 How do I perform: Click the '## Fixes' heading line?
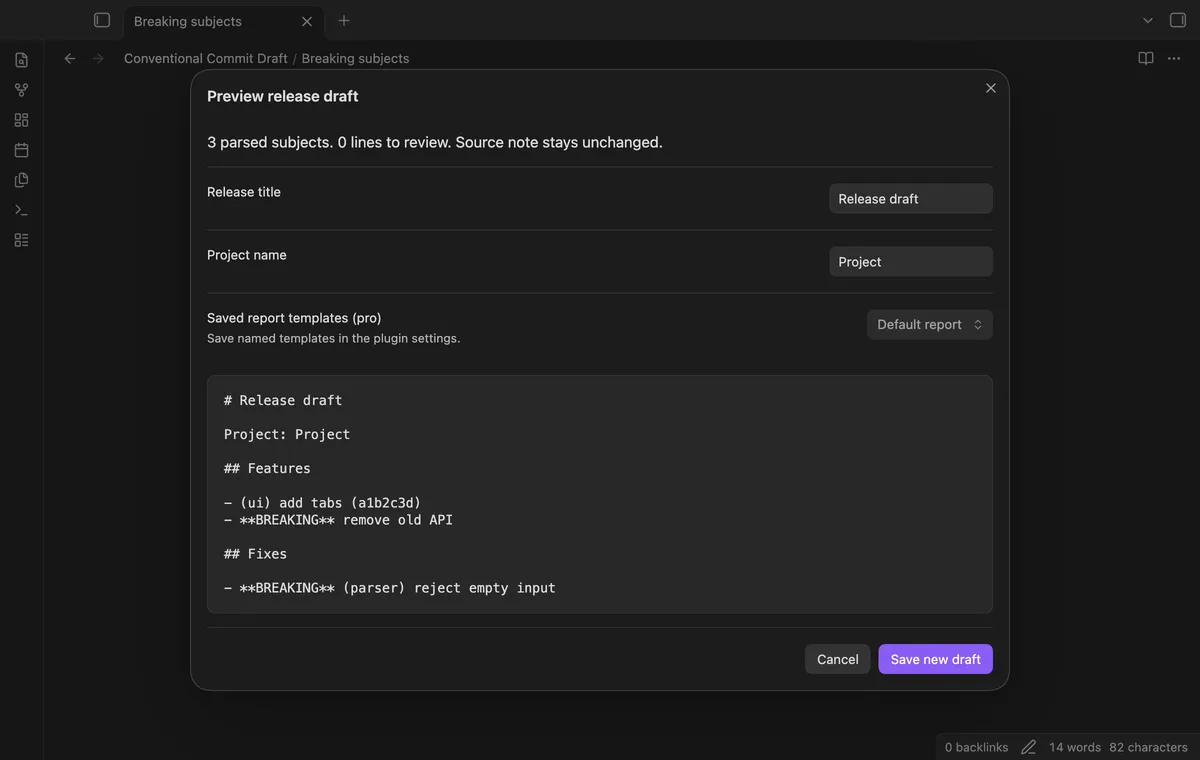255,554
